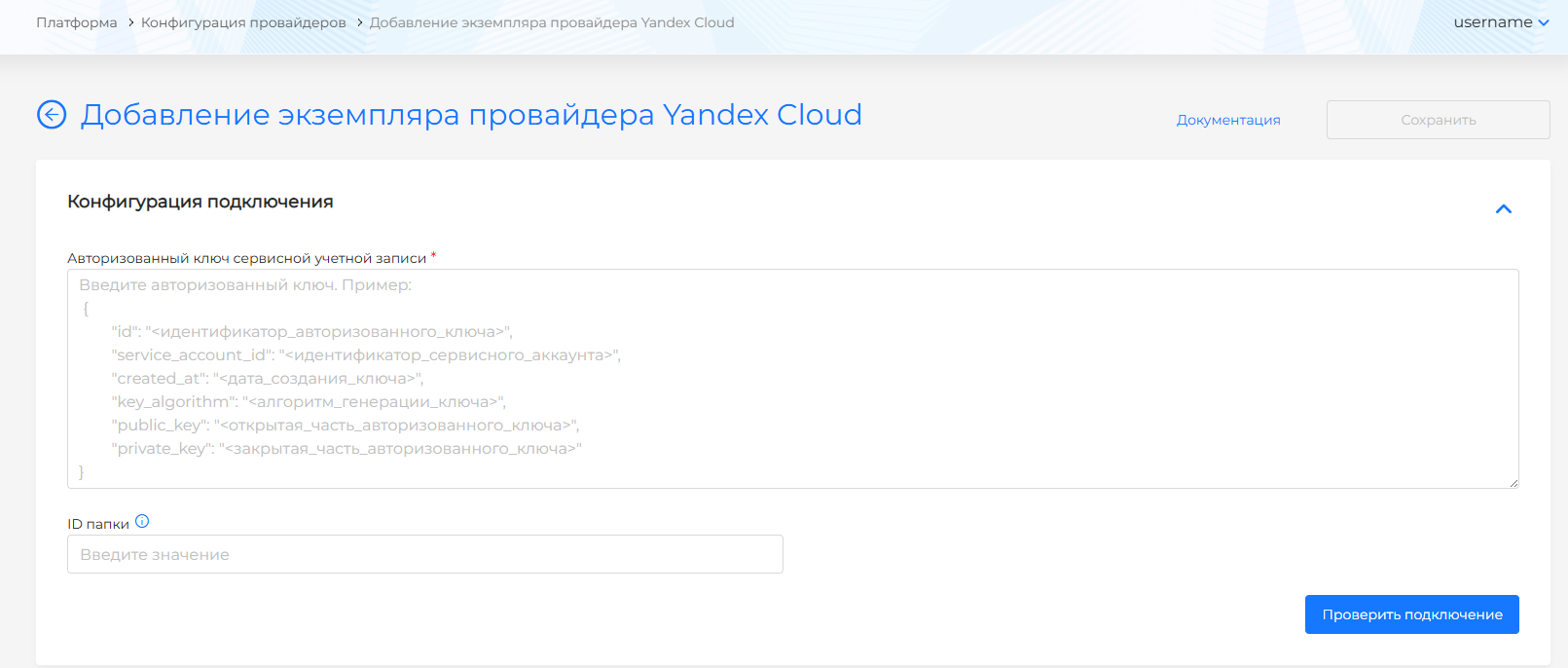Click the ID папки input field

tap(424, 554)
